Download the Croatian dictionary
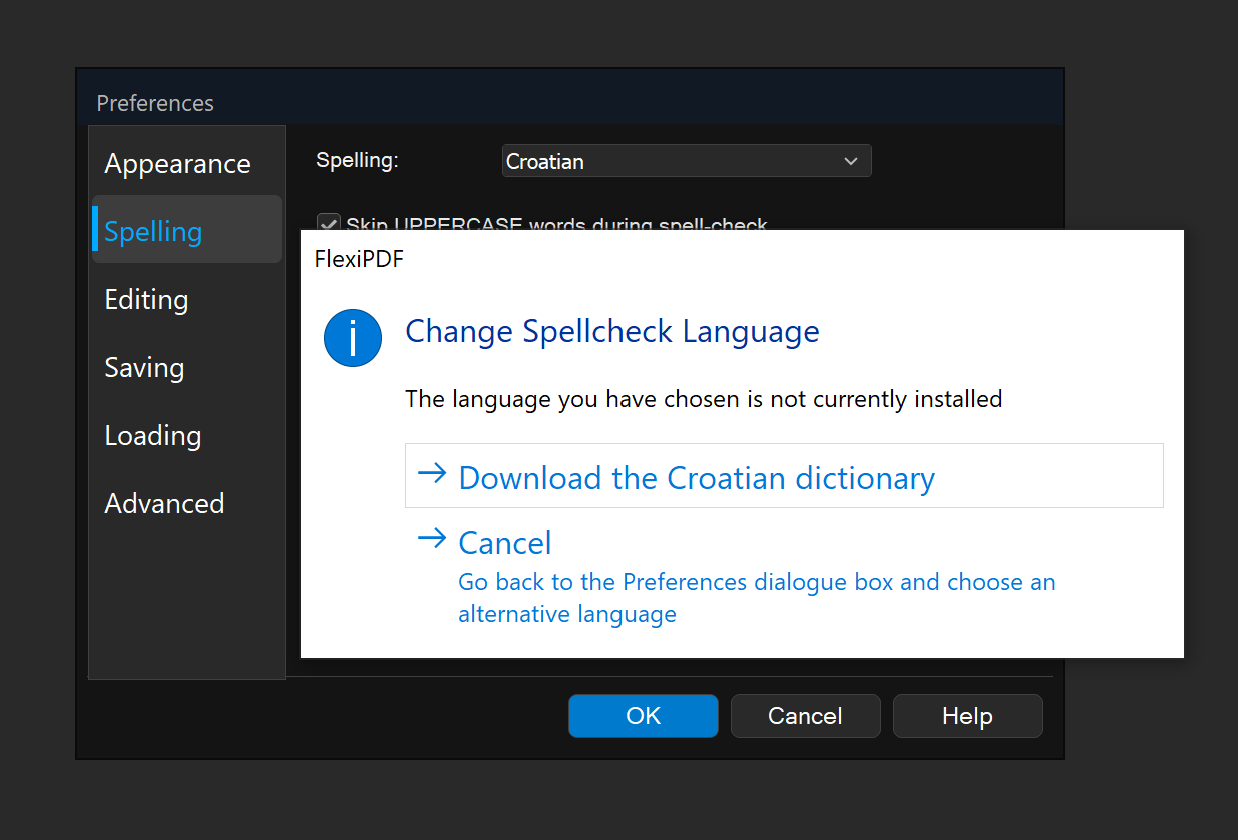 coord(696,478)
